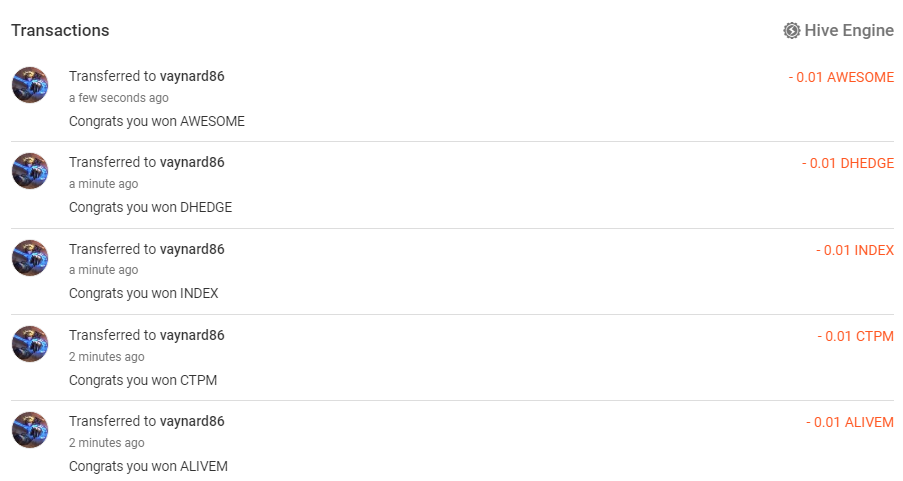This screenshot has width=903, height=481.
Task: Click the Hive Engine gear icon
Action: click(x=792, y=31)
